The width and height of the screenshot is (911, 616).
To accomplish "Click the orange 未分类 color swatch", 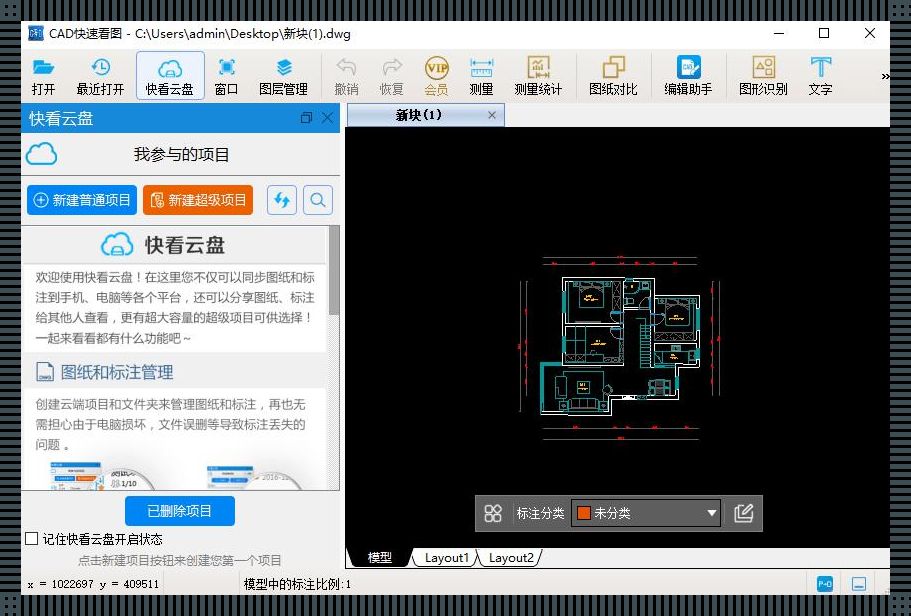I will coord(583,513).
